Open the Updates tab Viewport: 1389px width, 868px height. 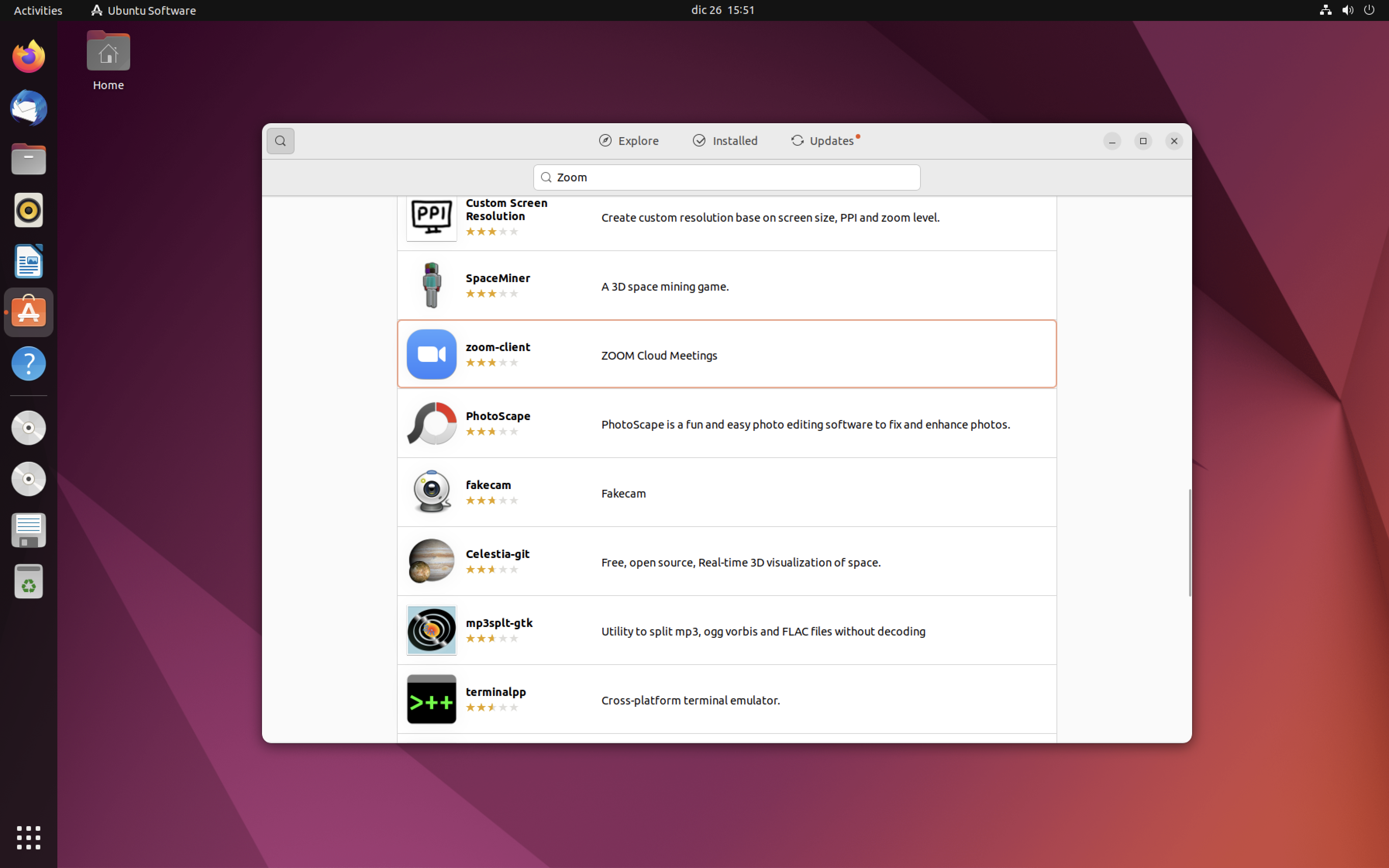click(x=823, y=141)
